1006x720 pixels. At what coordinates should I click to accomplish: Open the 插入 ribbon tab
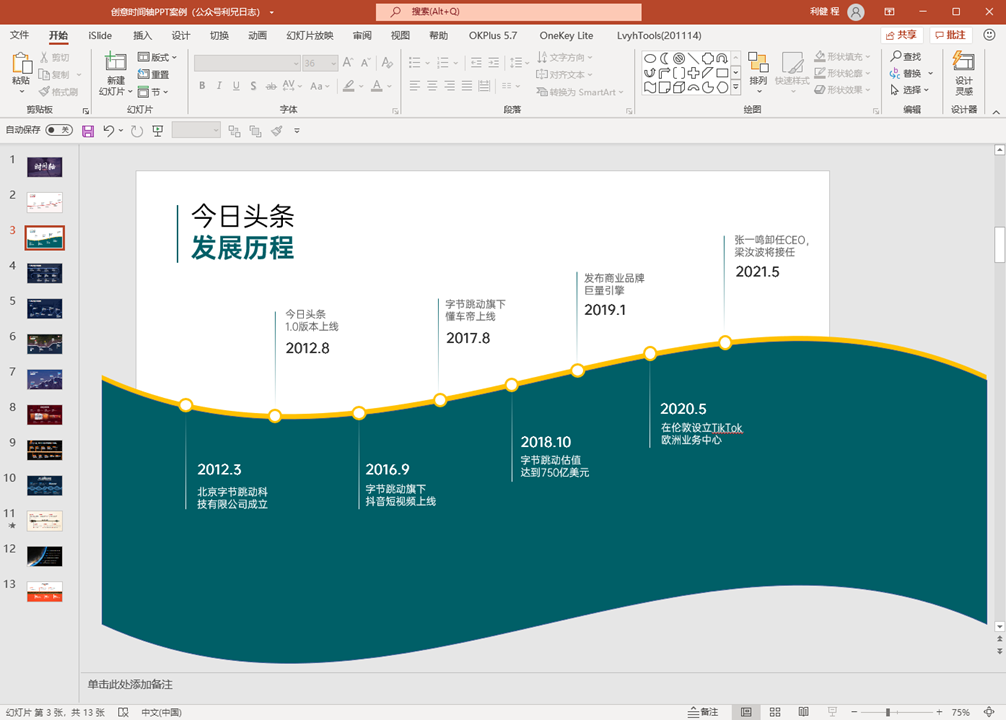142,35
